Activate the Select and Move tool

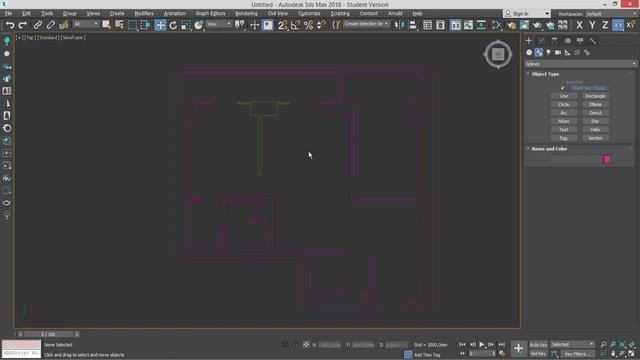(160, 25)
